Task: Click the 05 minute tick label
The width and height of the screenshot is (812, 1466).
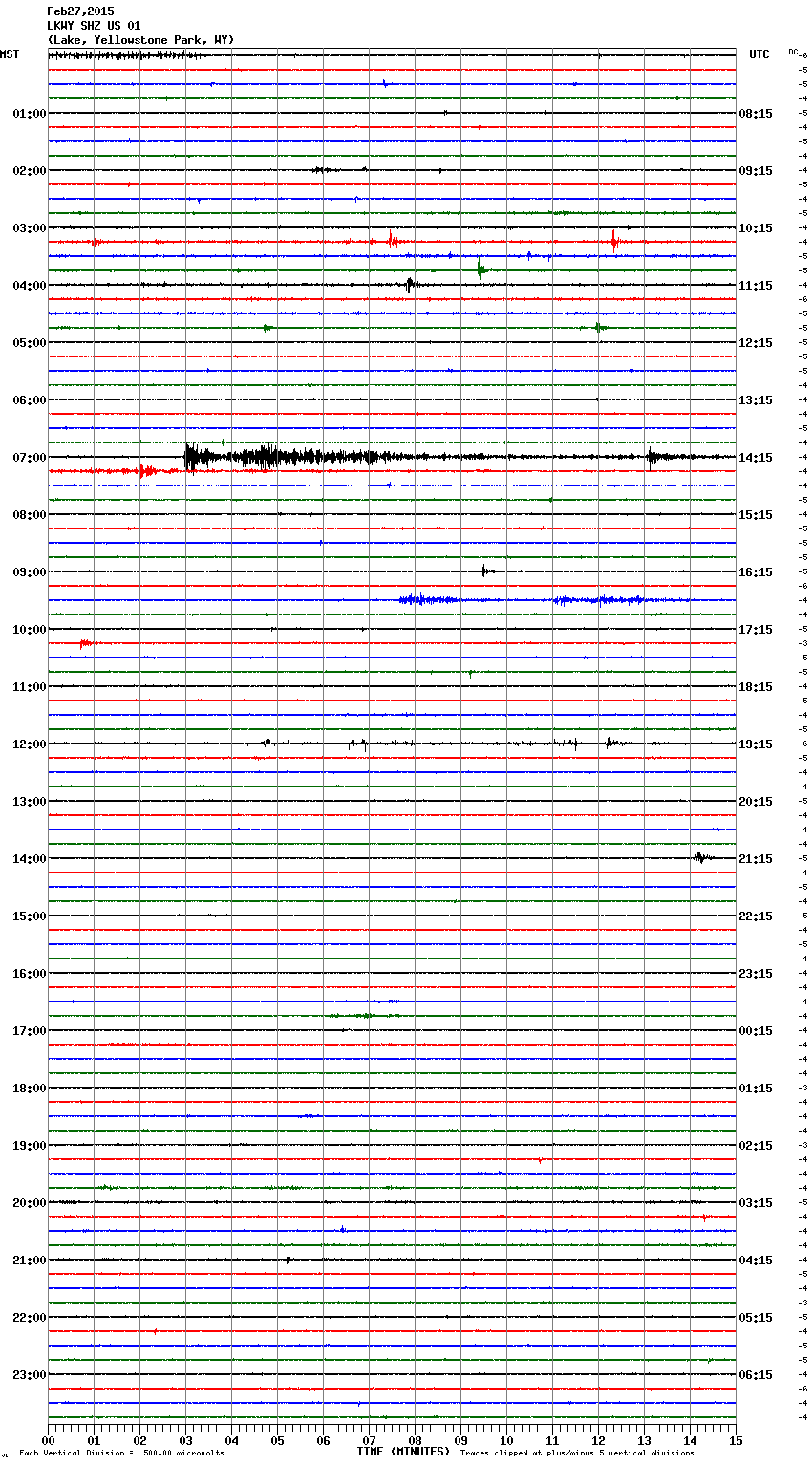Action: pyautogui.click(x=277, y=1441)
